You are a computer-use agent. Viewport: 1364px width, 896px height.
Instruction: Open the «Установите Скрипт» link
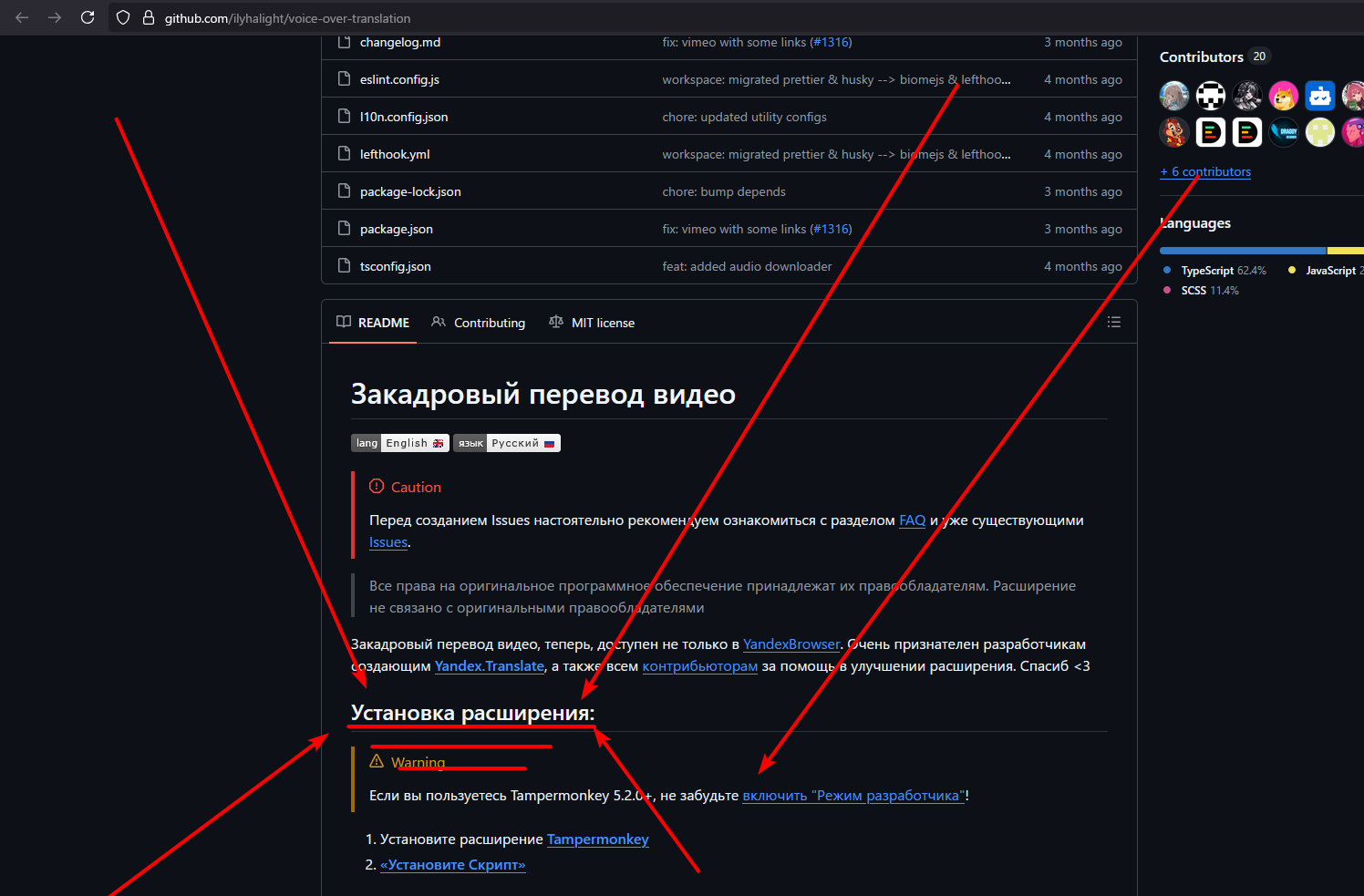(x=453, y=865)
